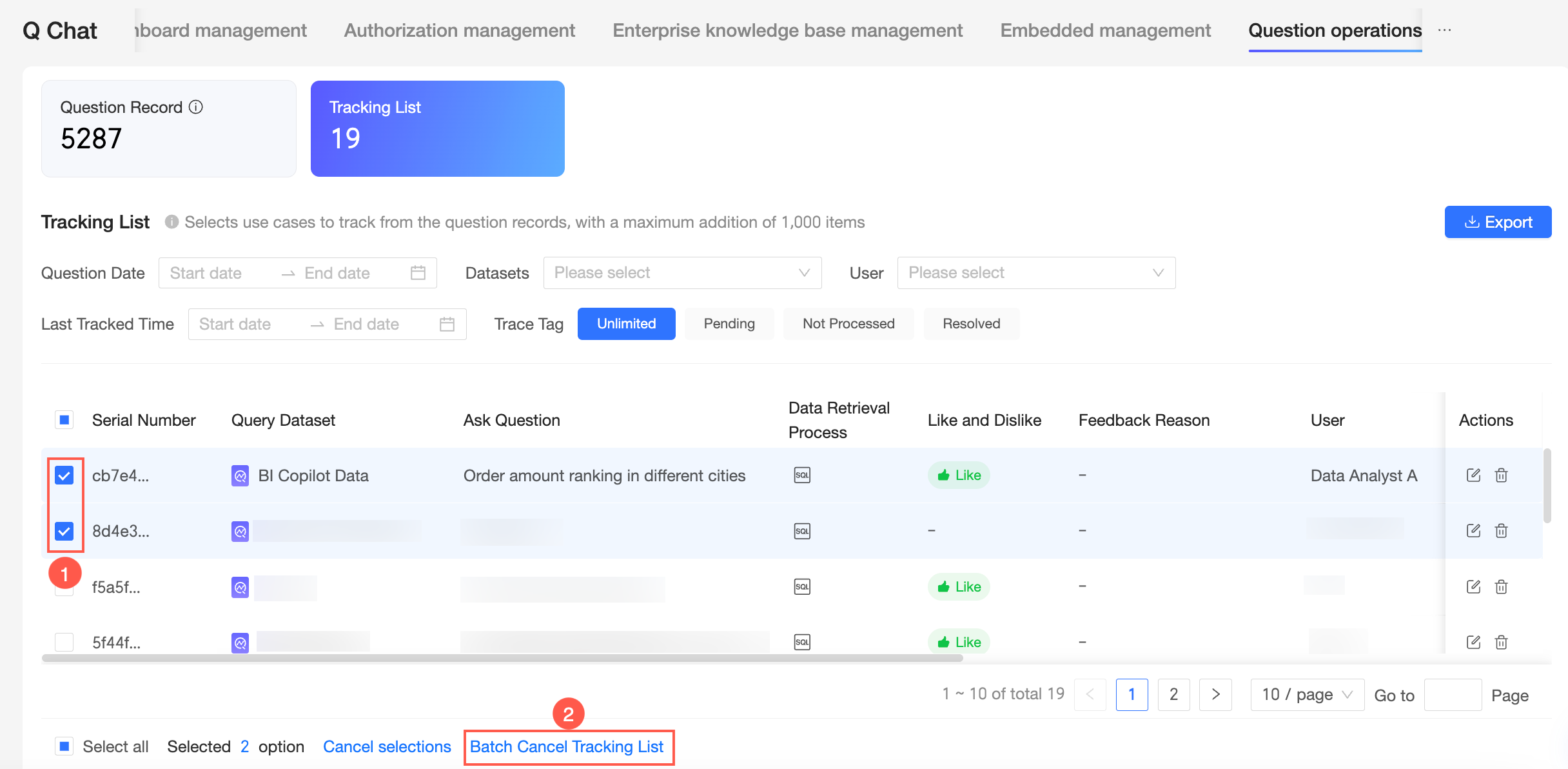Click Batch Cancel Tracking List link
The image size is (1568, 769).
[x=567, y=746]
